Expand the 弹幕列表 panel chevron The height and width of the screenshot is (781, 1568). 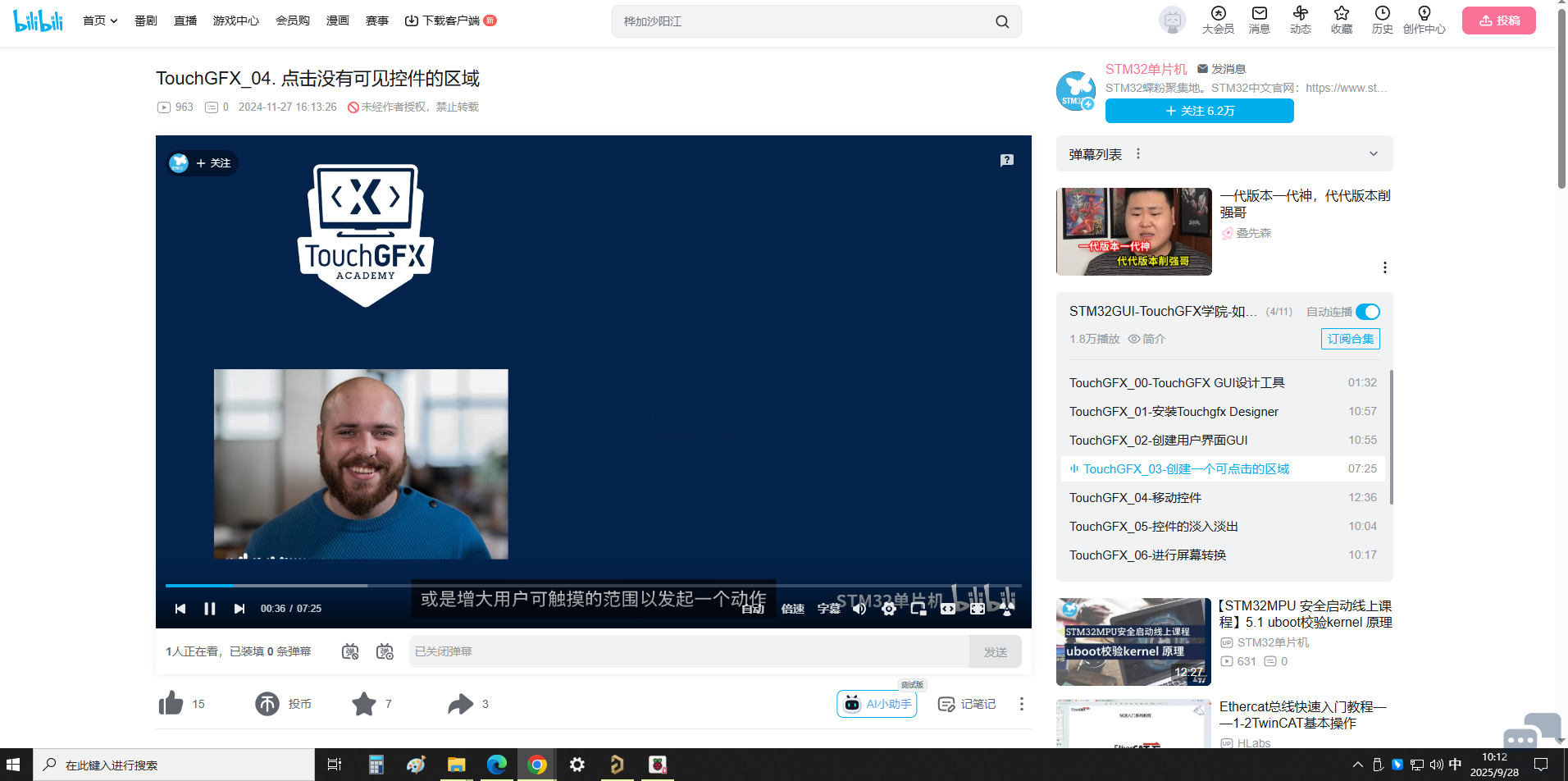1373,154
